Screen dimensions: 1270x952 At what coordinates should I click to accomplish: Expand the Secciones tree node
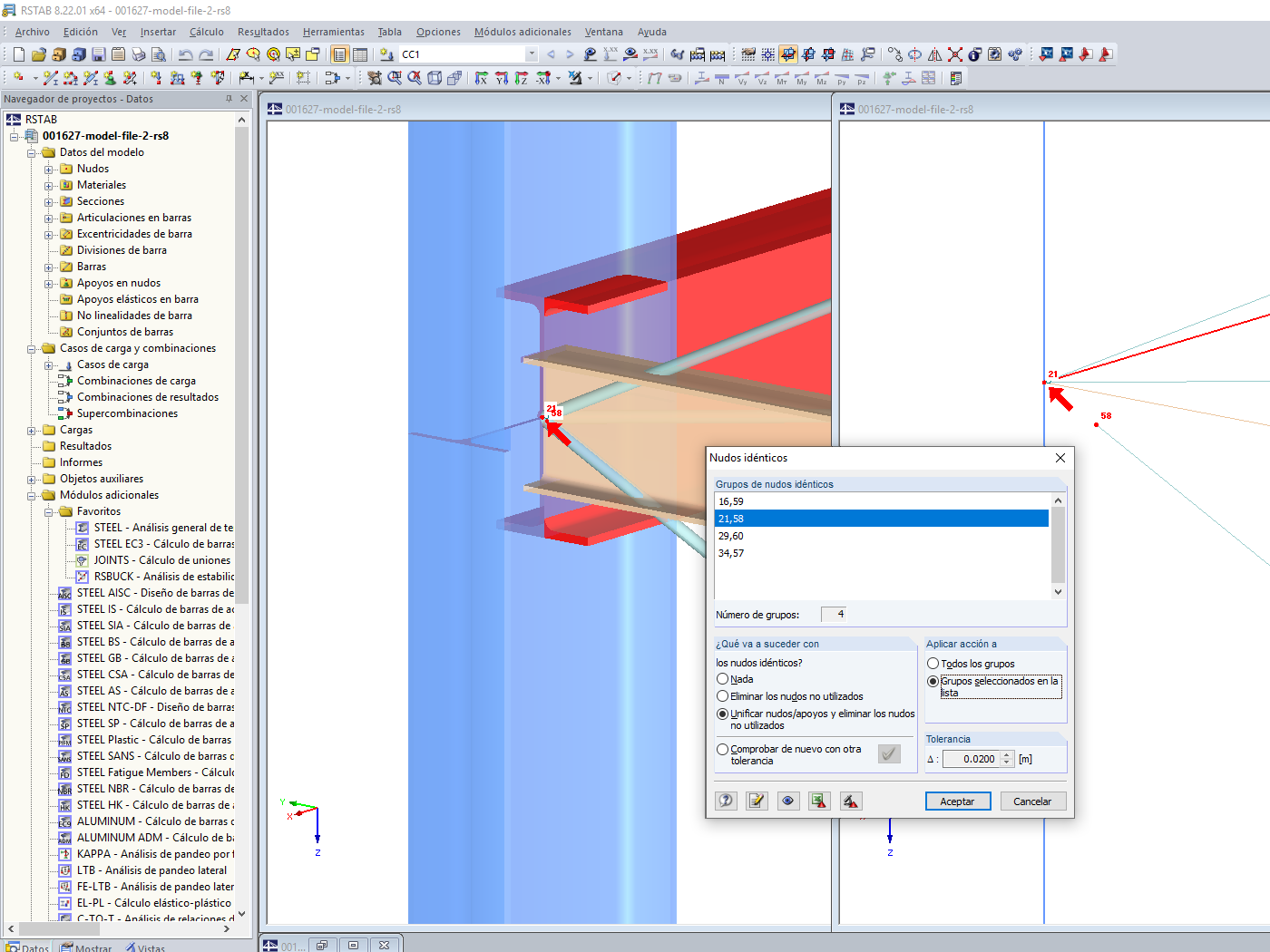pyautogui.click(x=49, y=202)
